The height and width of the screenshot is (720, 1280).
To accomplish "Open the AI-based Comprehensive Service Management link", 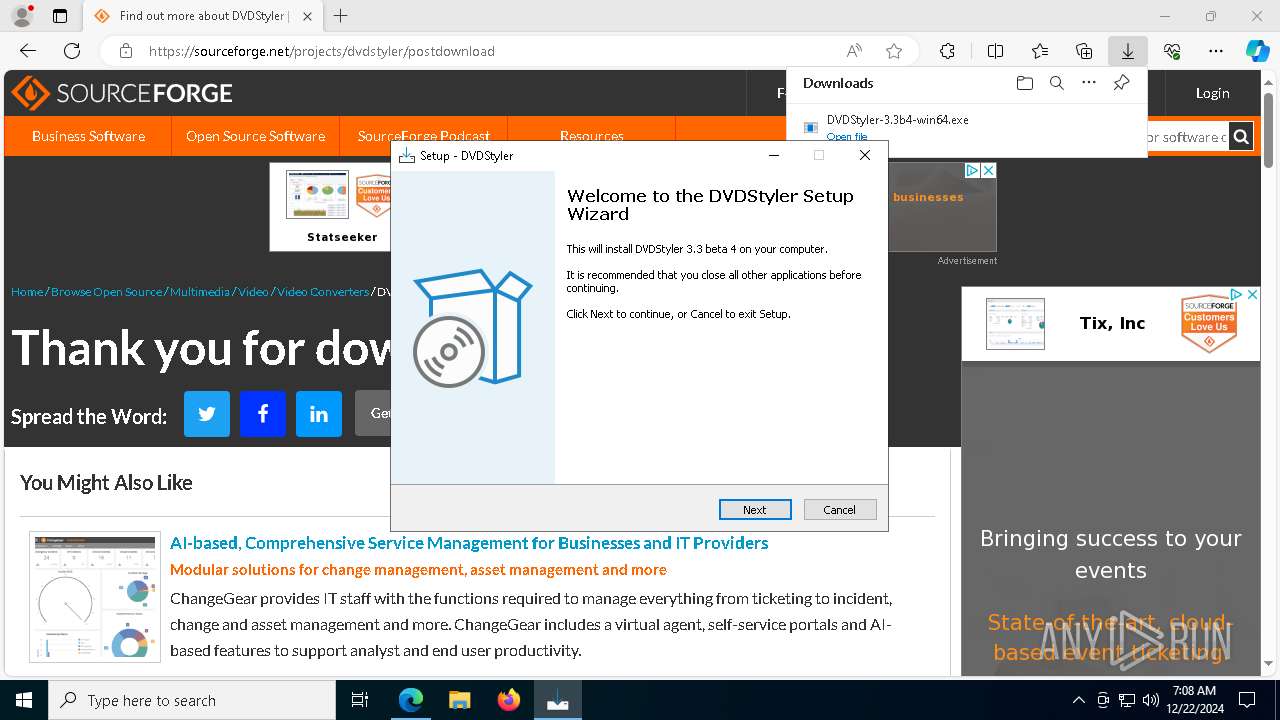I will 469,543.
